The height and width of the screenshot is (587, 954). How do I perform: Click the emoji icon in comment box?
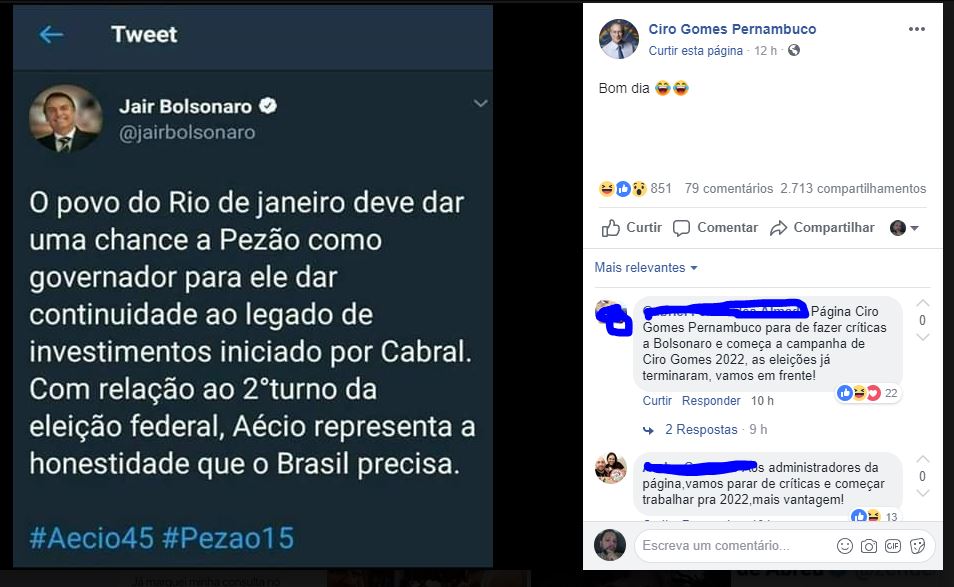click(844, 546)
